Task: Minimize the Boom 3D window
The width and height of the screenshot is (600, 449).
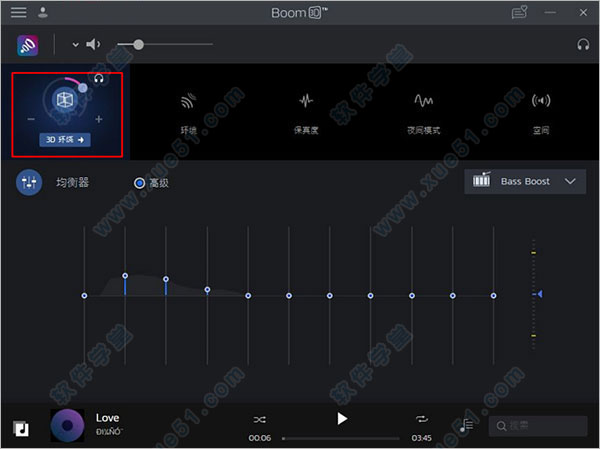Action: pos(550,13)
